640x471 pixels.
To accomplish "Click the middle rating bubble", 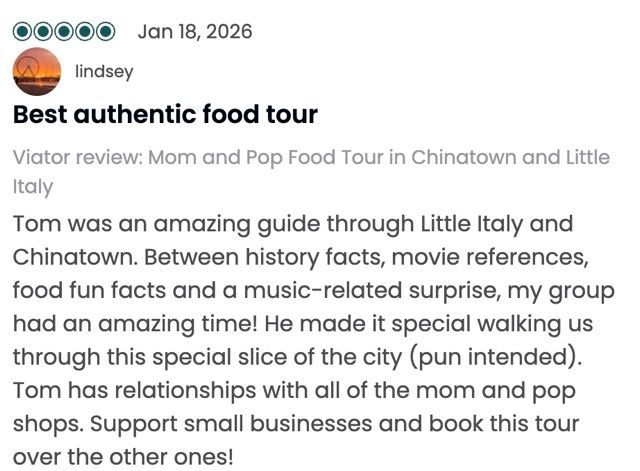I will 64,32.
